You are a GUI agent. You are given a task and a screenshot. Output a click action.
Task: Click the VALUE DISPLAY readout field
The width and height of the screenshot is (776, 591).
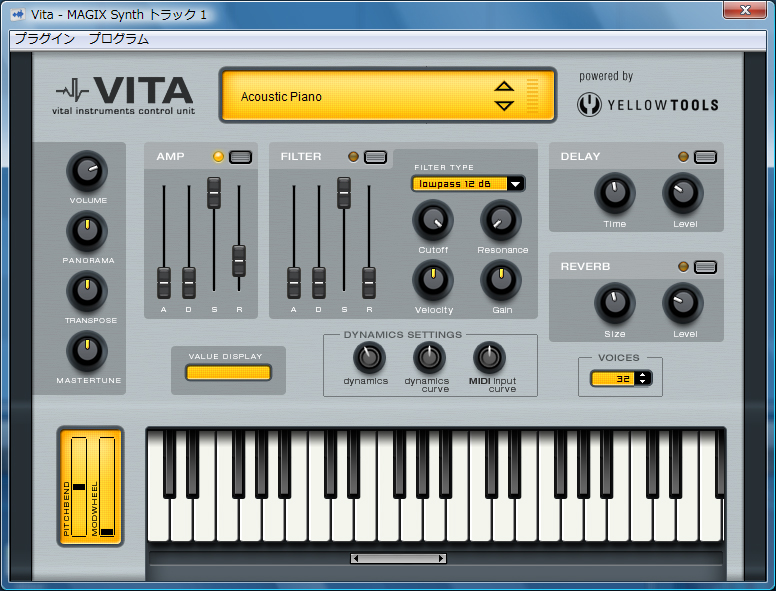(x=228, y=373)
